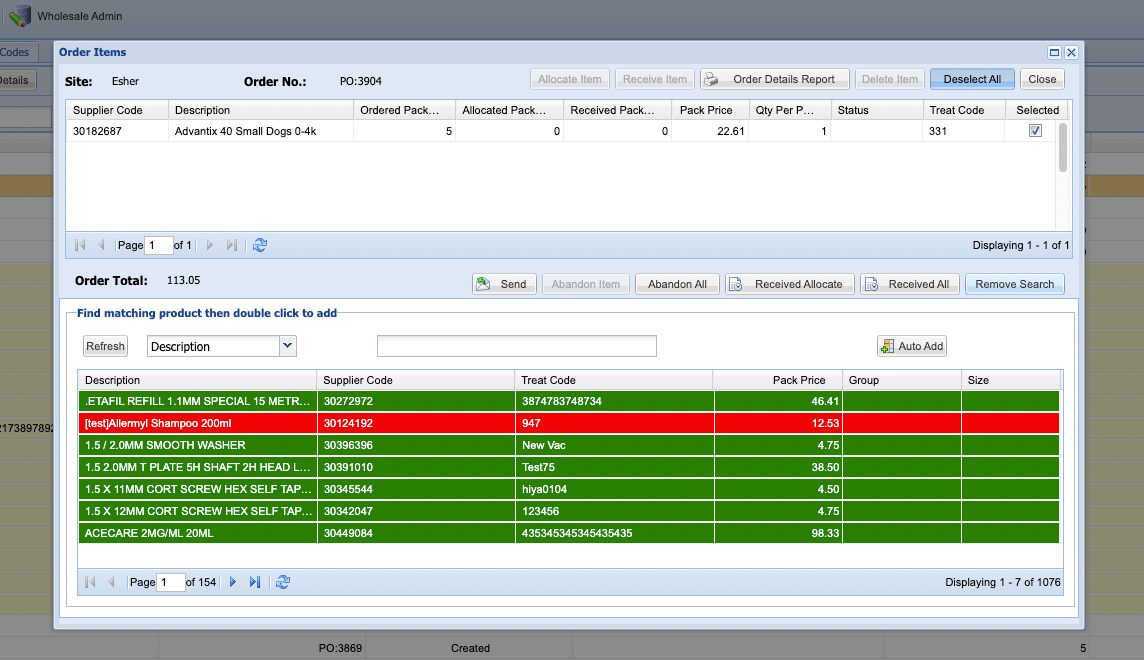Go to previous page of product search results

(112, 582)
